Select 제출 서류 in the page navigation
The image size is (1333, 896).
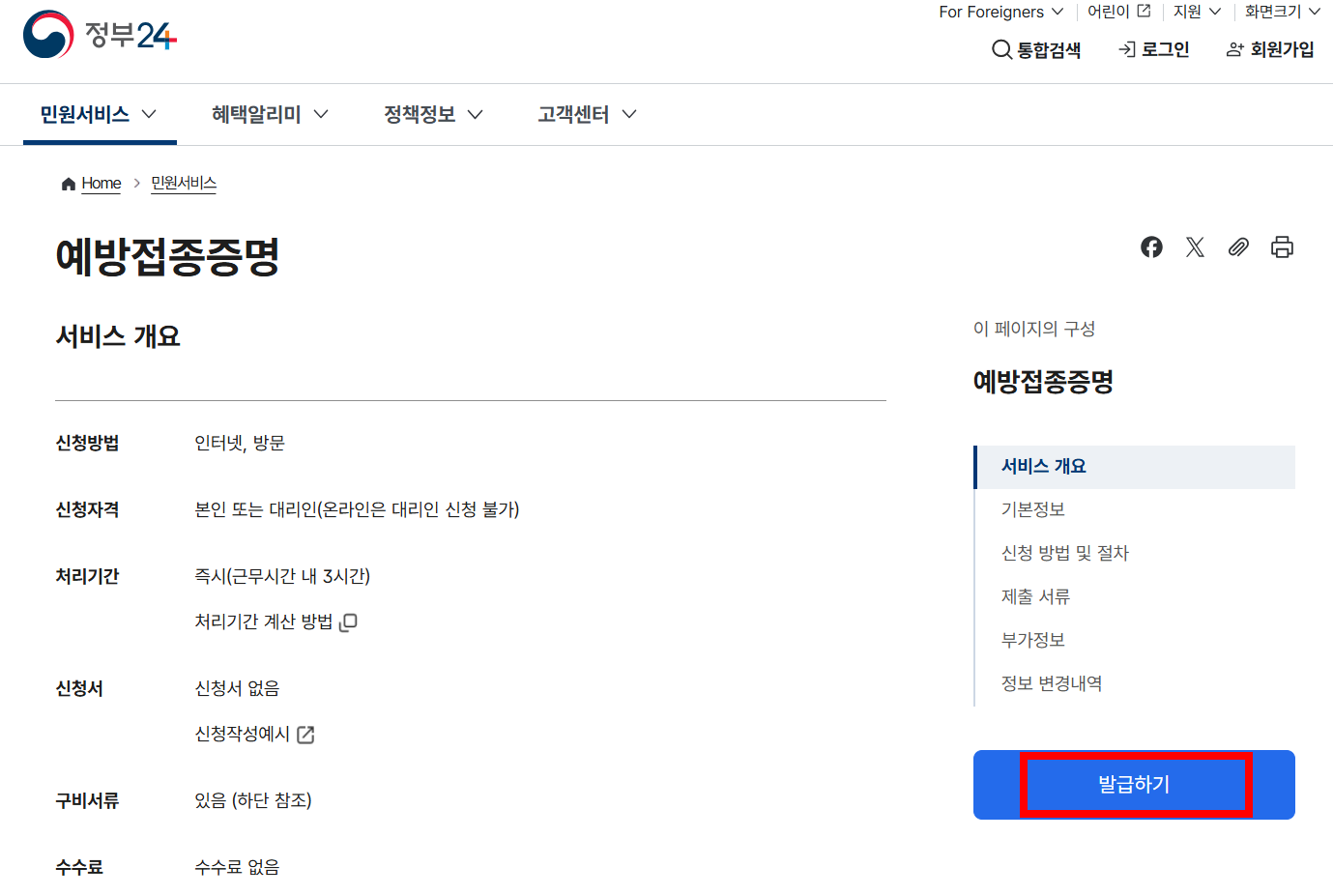click(x=1035, y=596)
